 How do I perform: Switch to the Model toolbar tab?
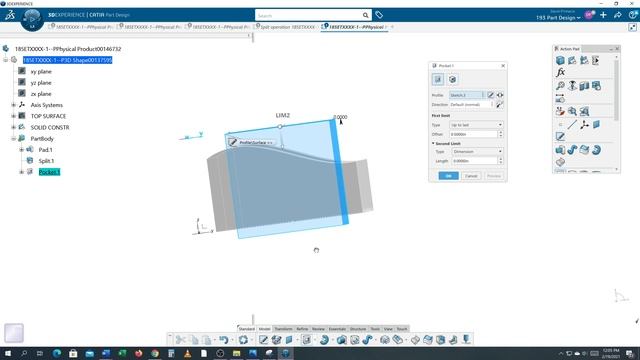[264, 329]
